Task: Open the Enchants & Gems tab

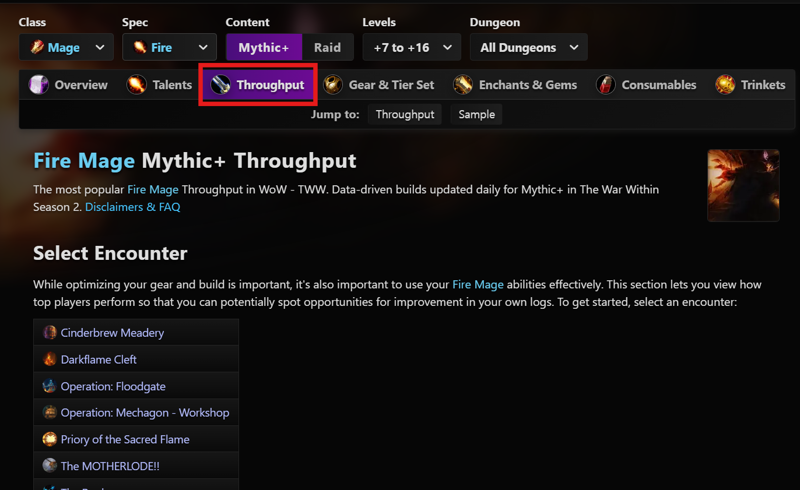Action: pos(516,85)
